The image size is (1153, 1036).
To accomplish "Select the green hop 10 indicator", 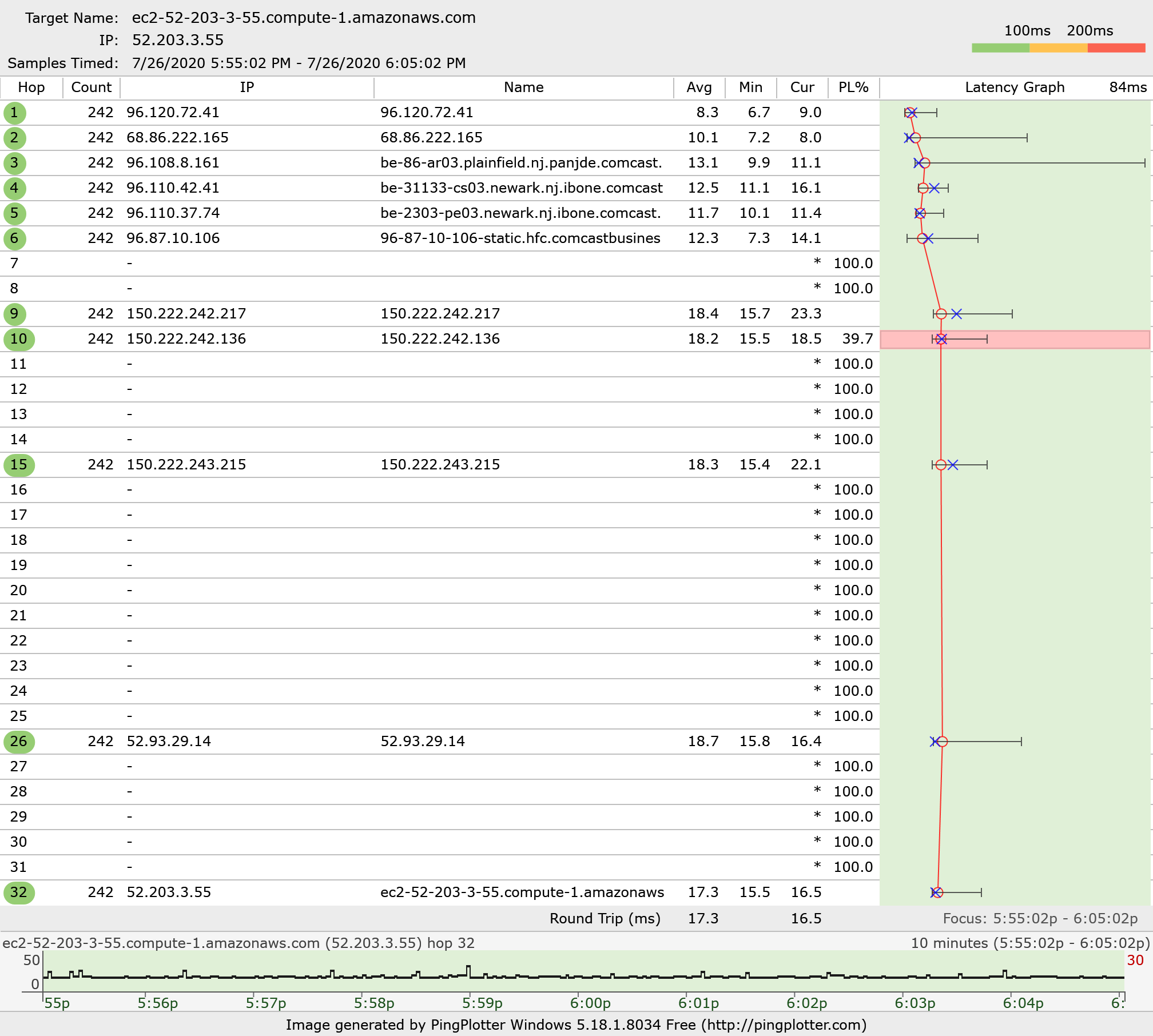I will [18, 339].
